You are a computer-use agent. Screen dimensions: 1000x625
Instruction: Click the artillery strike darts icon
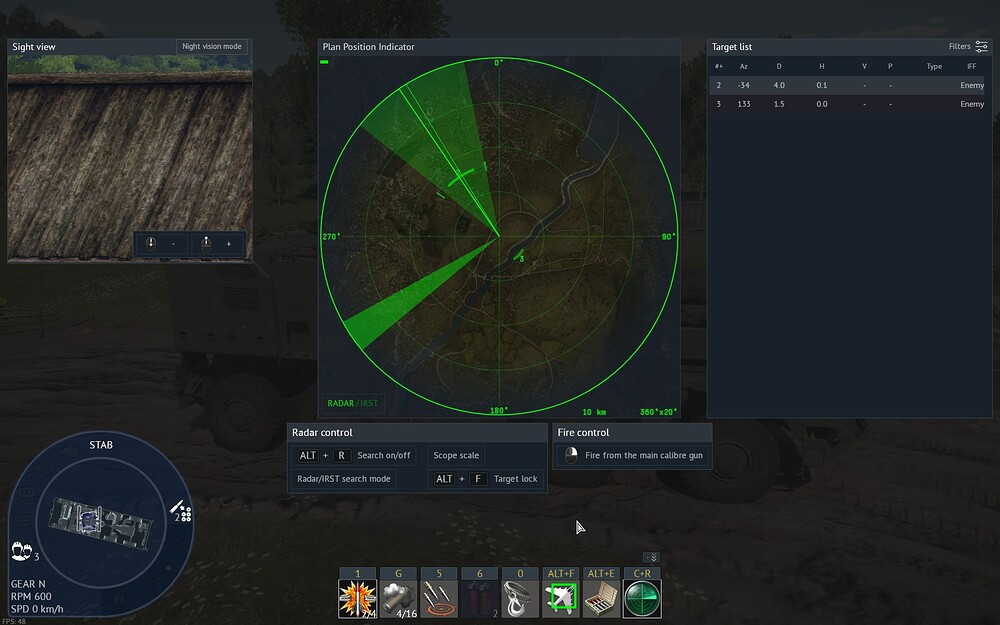click(439, 599)
